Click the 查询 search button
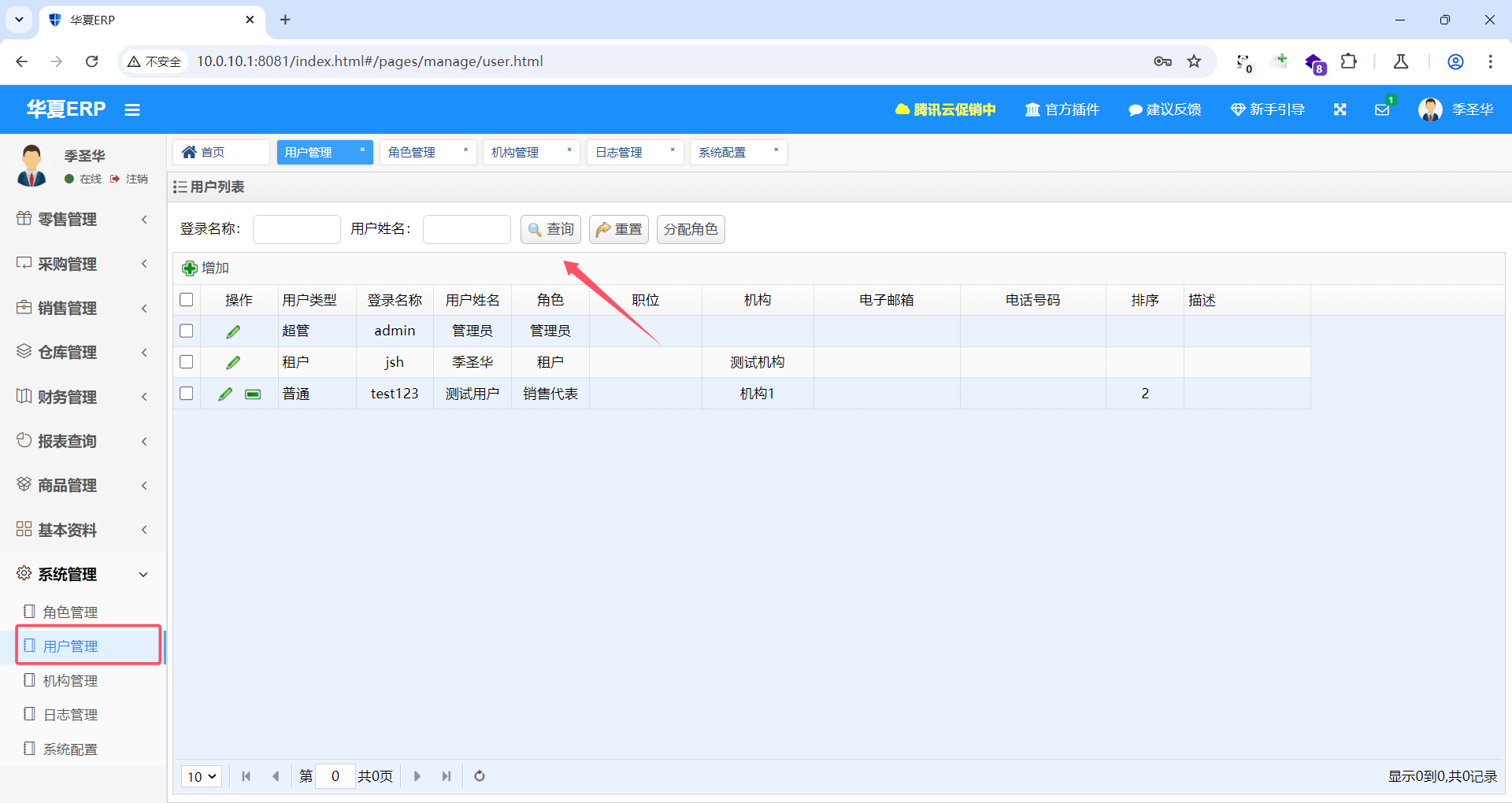1512x803 pixels. (550, 229)
